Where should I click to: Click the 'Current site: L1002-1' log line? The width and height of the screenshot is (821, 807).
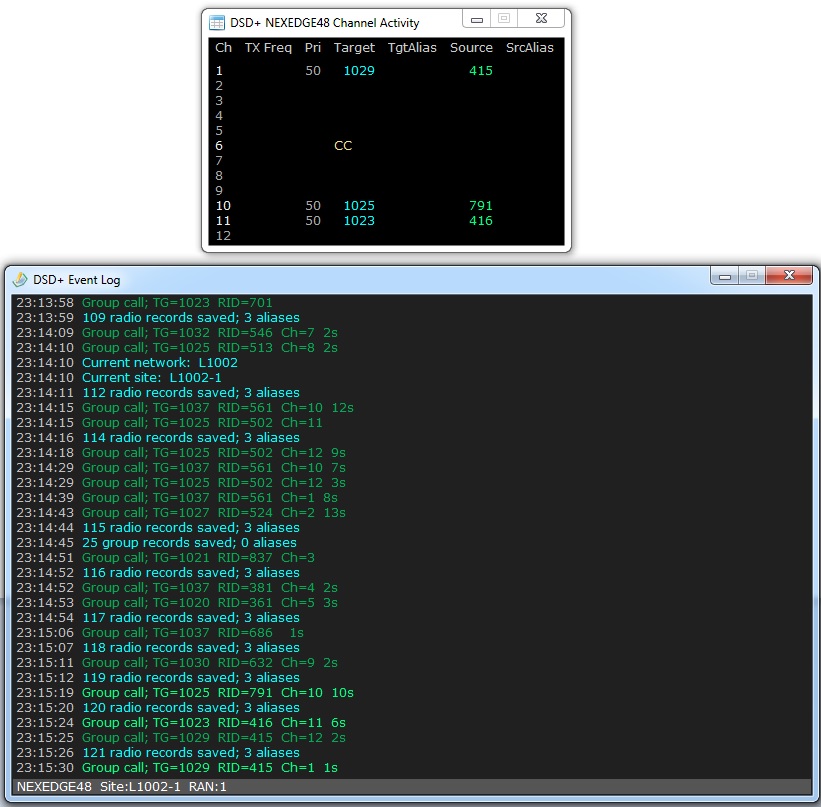click(119, 378)
